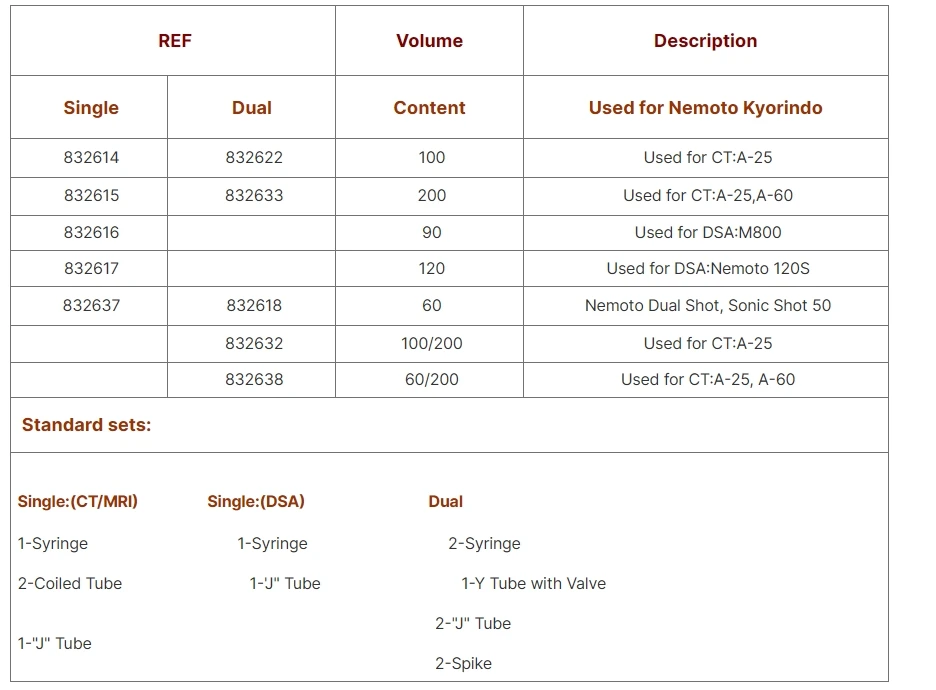Image resolution: width=936 pixels, height=690 pixels.
Task: Click dual reference 832622
Action: (254, 158)
